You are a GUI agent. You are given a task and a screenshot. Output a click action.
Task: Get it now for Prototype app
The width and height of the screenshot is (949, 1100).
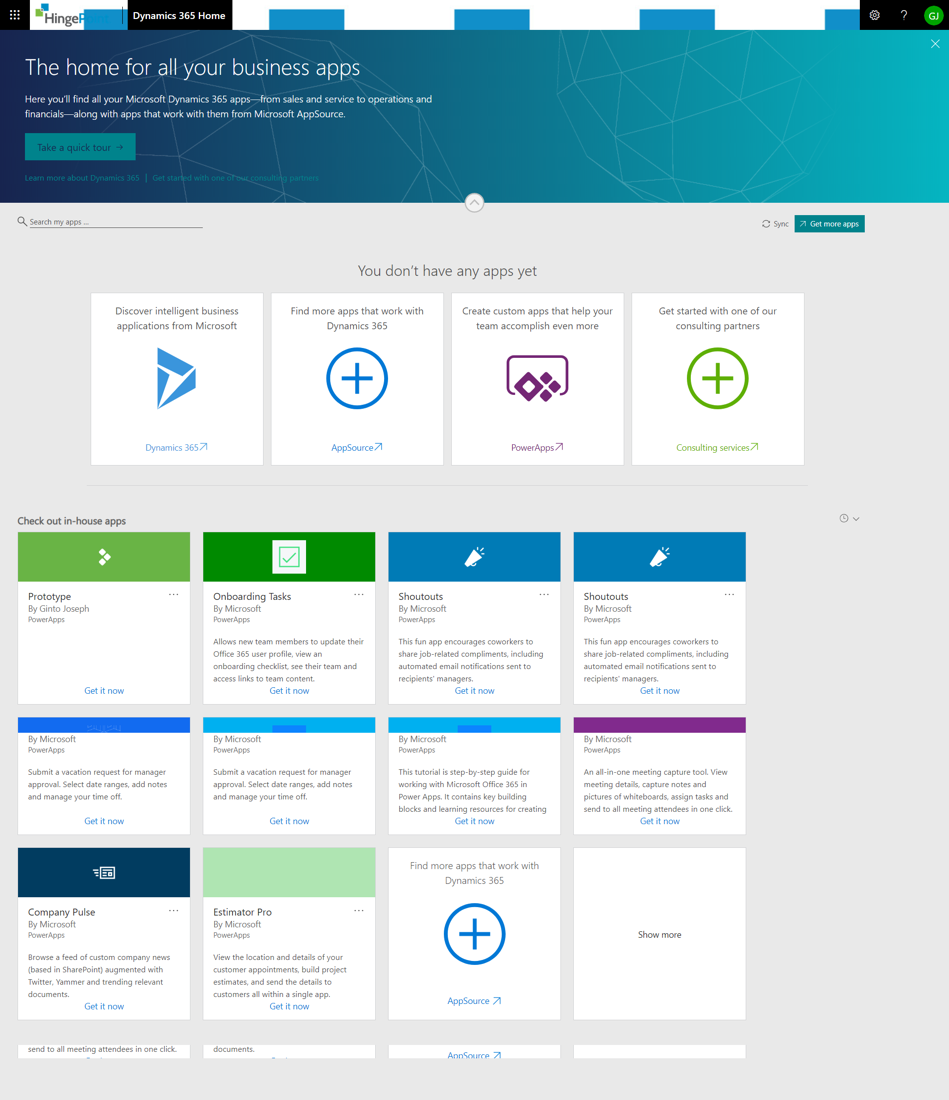104,691
